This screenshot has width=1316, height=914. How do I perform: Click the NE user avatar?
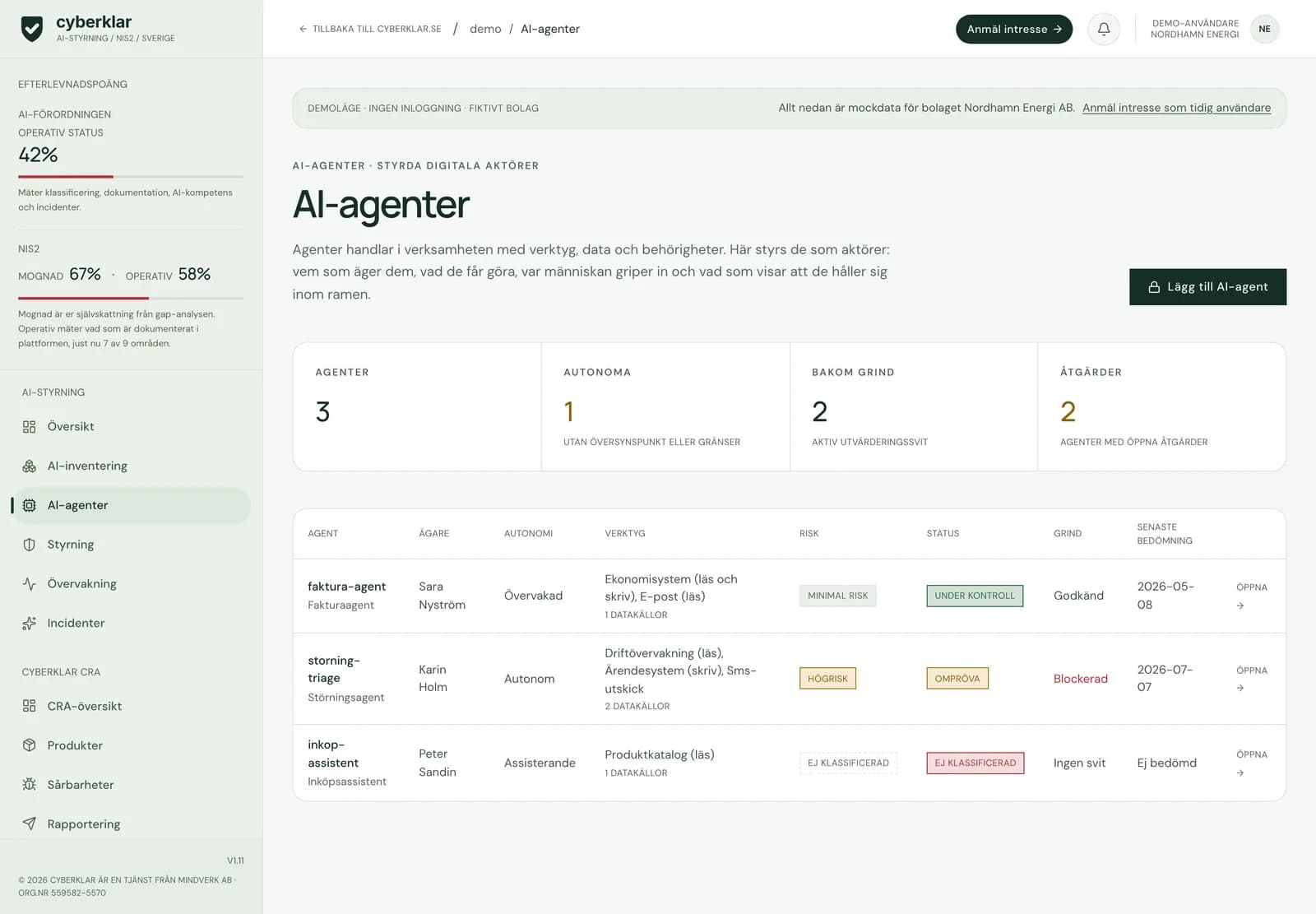pyautogui.click(x=1264, y=29)
